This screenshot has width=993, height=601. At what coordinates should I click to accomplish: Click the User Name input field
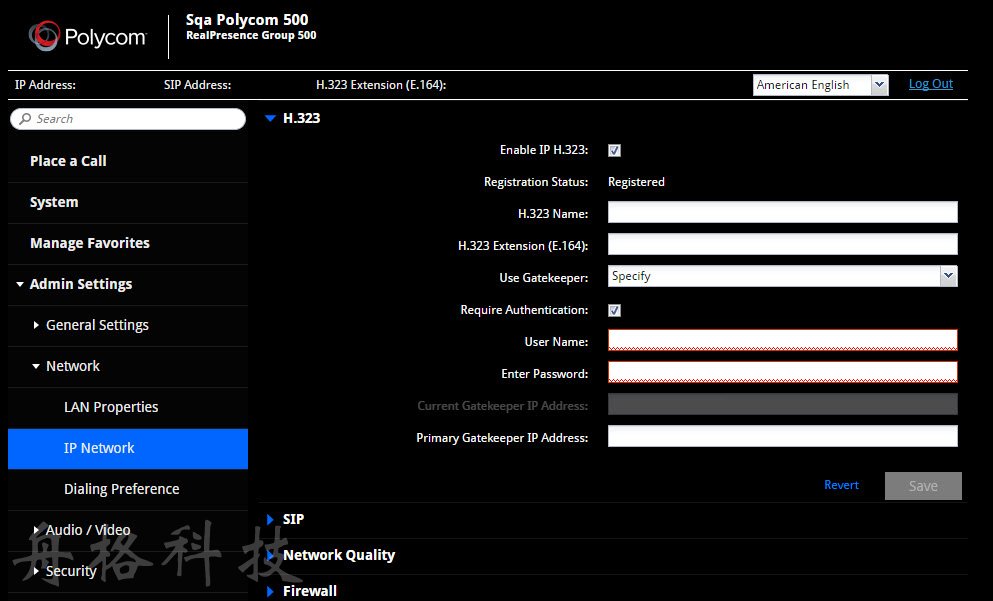pyautogui.click(x=783, y=340)
